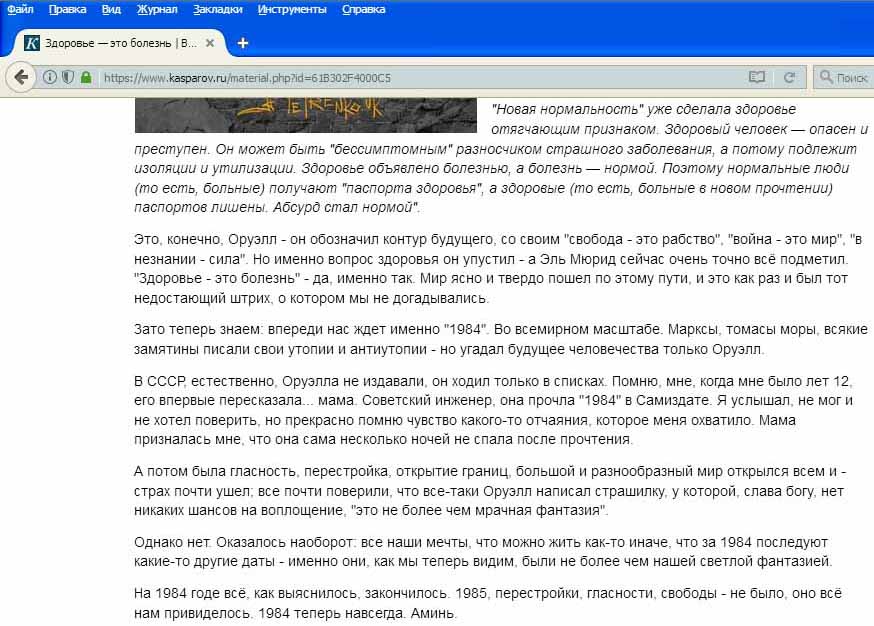Open the Закладки menu

[217, 9]
